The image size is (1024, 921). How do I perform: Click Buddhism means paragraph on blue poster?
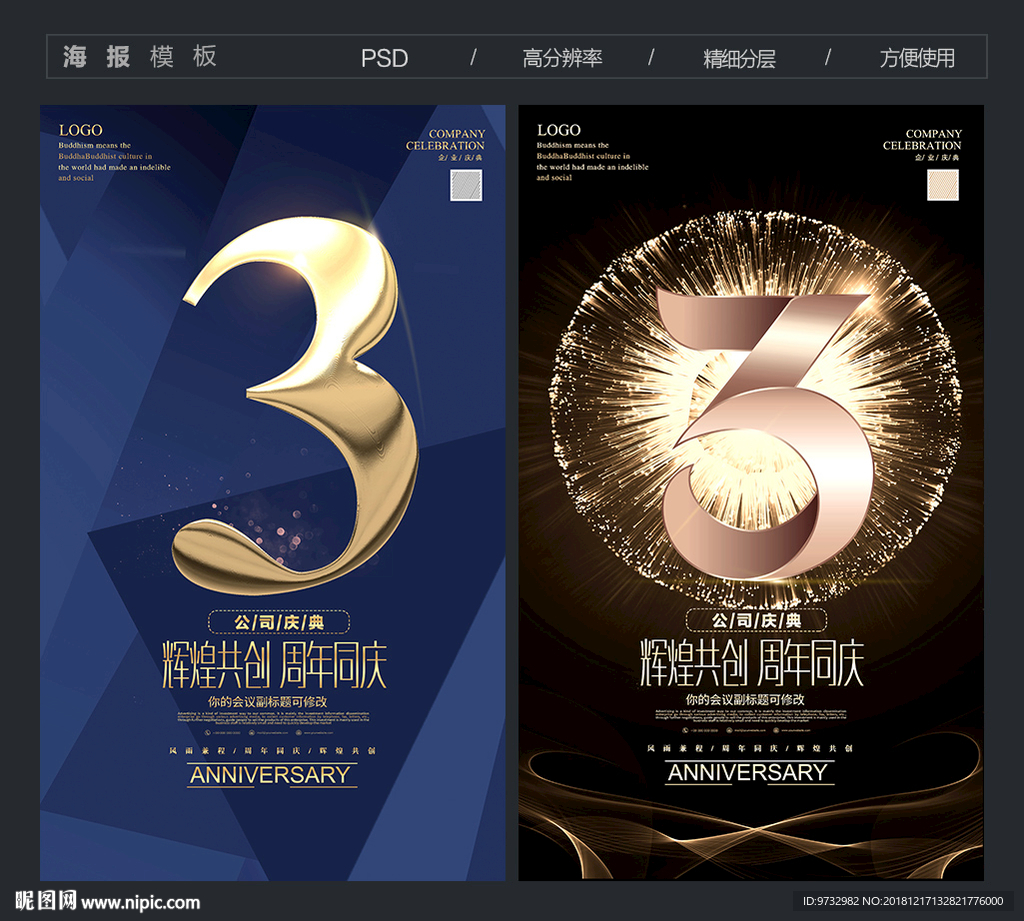click(114, 161)
